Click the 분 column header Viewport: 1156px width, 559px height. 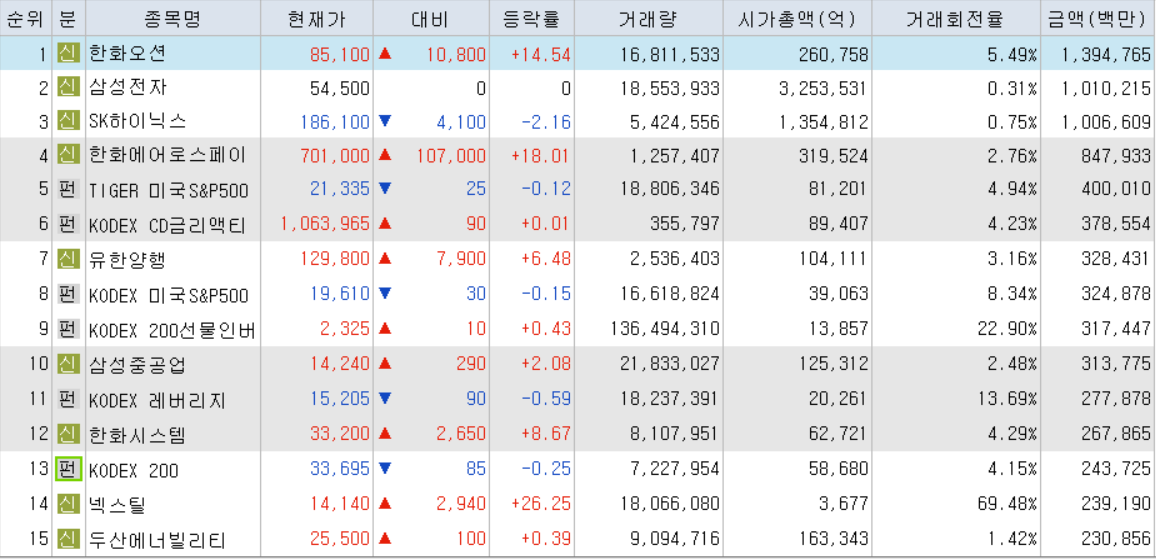pyautogui.click(x=69, y=18)
